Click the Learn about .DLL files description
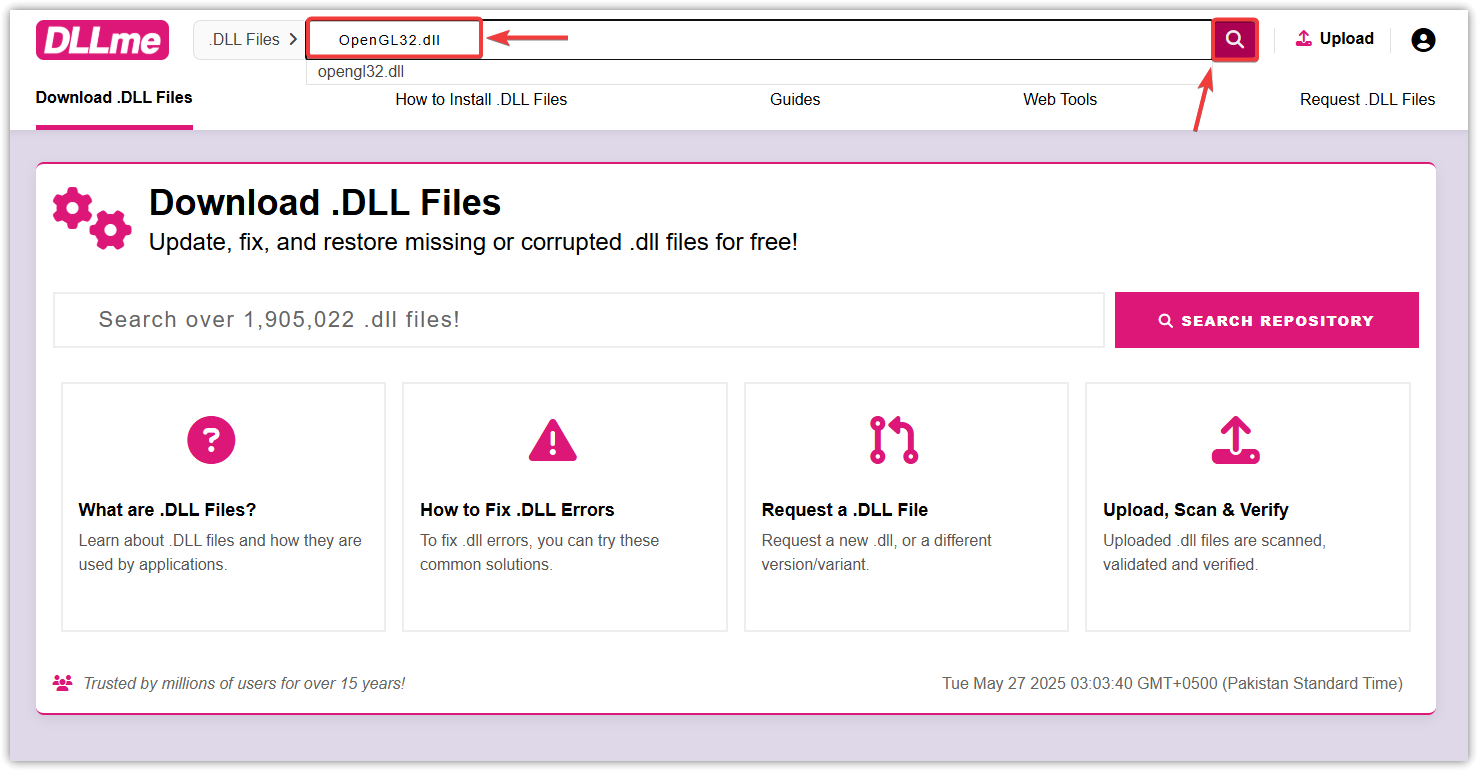Viewport: 1478px width, 771px height. pos(220,552)
